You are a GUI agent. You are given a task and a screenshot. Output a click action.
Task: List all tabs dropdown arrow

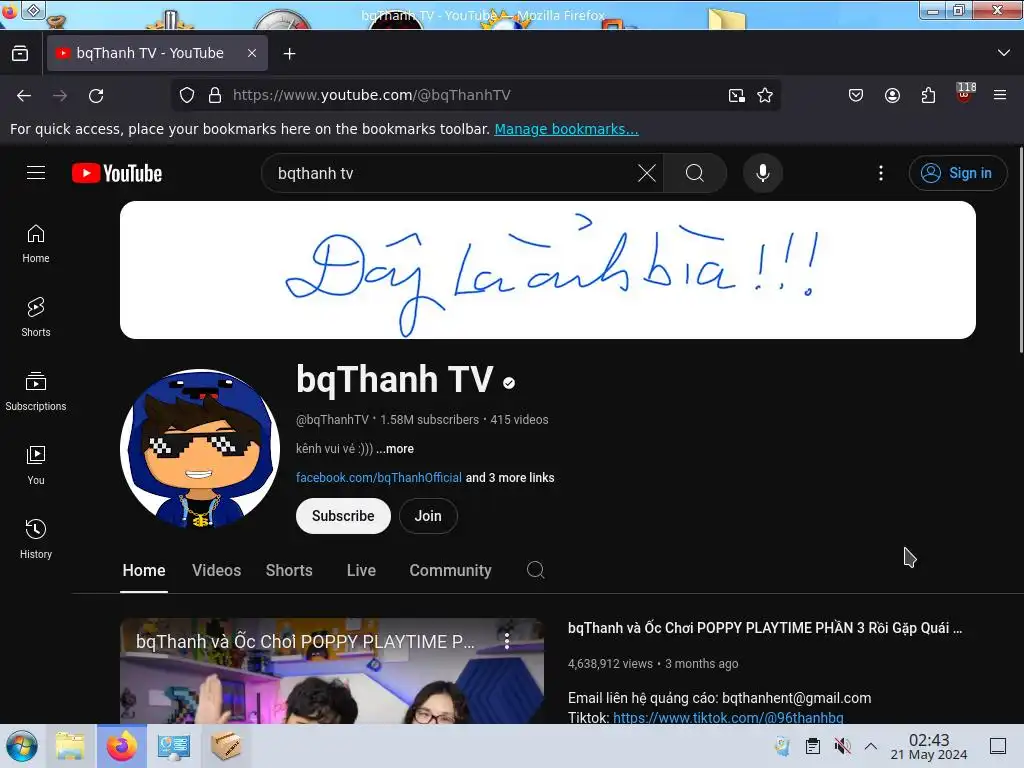(1004, 53)
